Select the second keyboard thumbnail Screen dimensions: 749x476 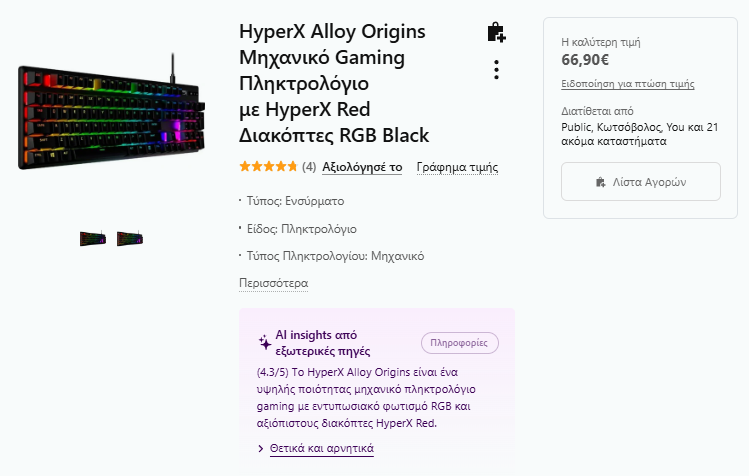130,238
